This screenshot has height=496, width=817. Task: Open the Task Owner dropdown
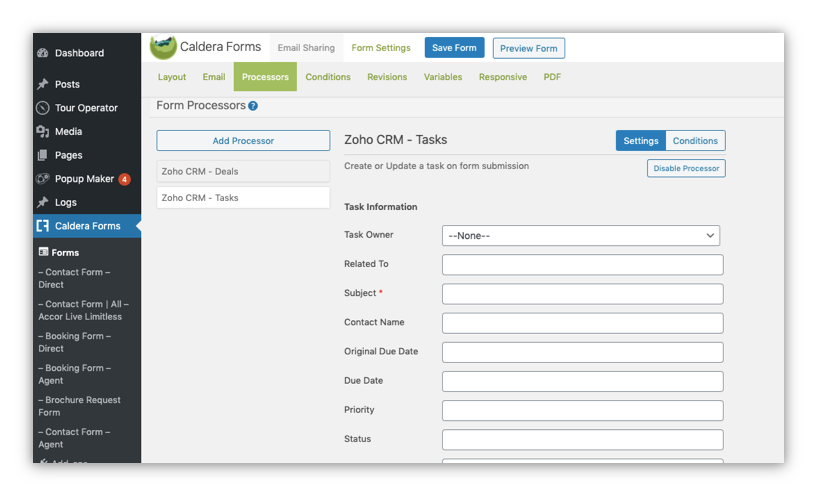tap(581, 235)
